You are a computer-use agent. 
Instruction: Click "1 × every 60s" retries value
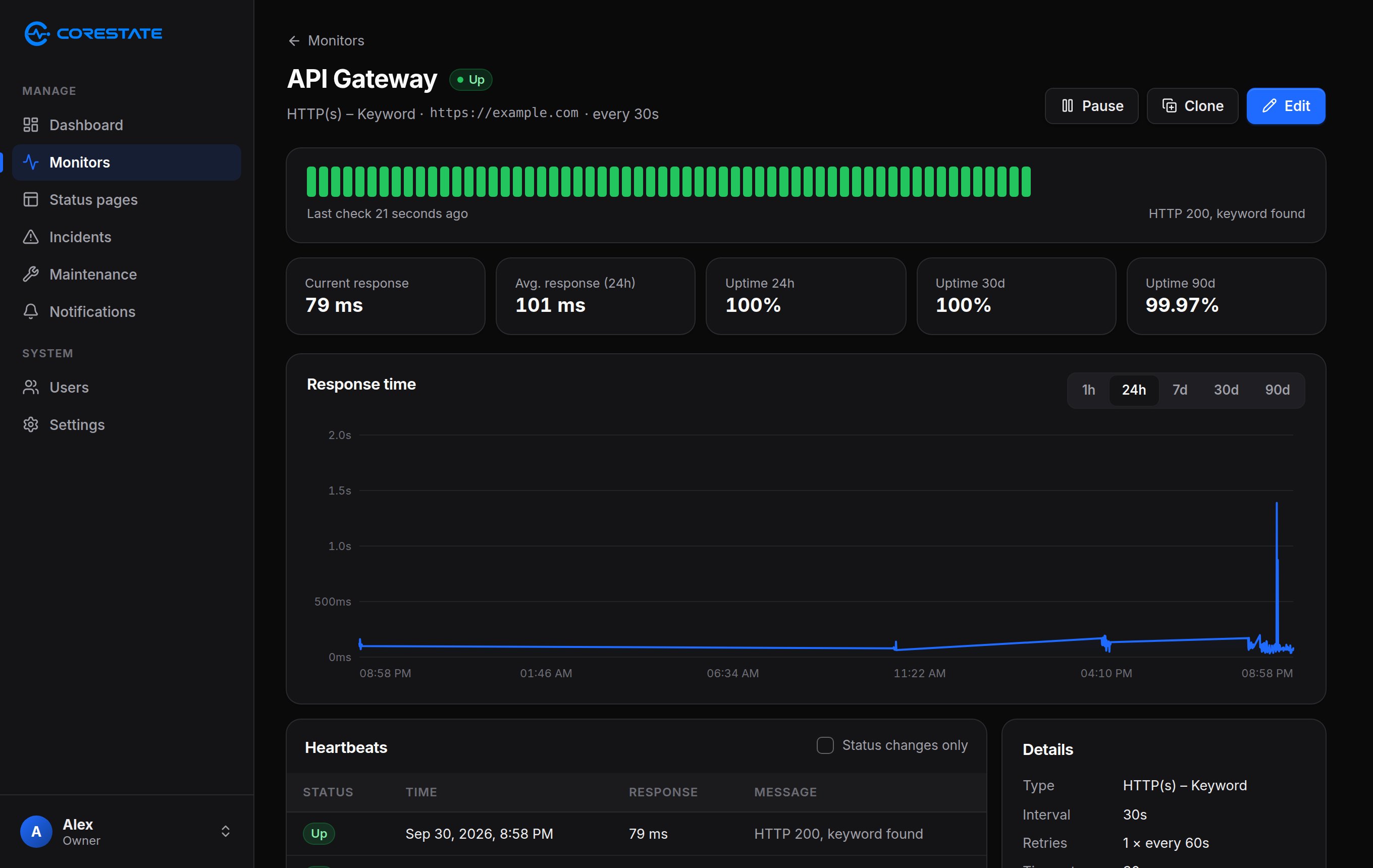click(1166, 843)
